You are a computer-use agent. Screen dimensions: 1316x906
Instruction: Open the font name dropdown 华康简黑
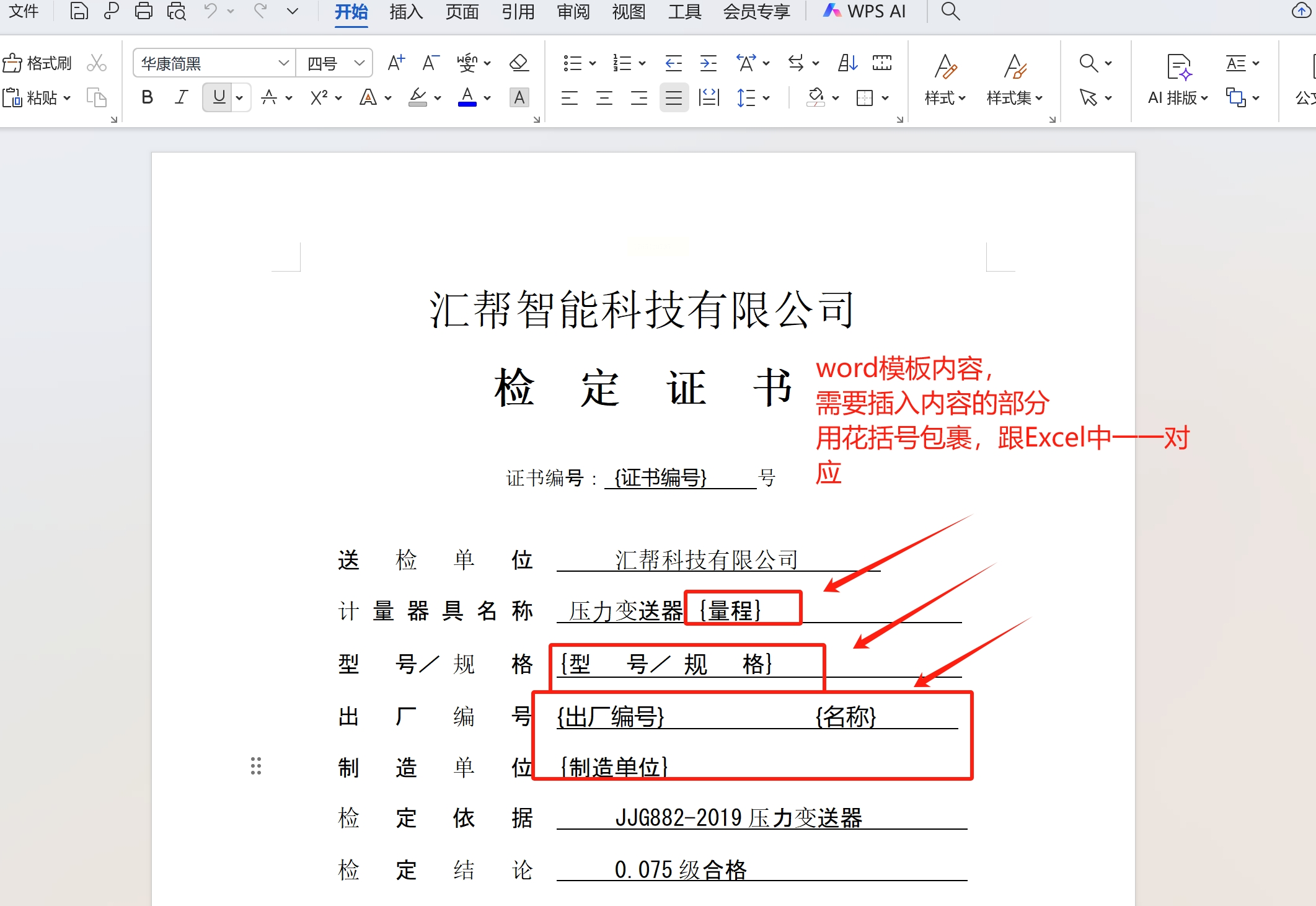(283, 63)
